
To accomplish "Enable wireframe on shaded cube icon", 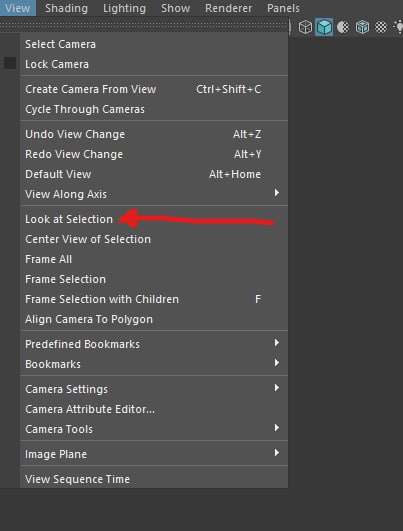I will [362, 27].
